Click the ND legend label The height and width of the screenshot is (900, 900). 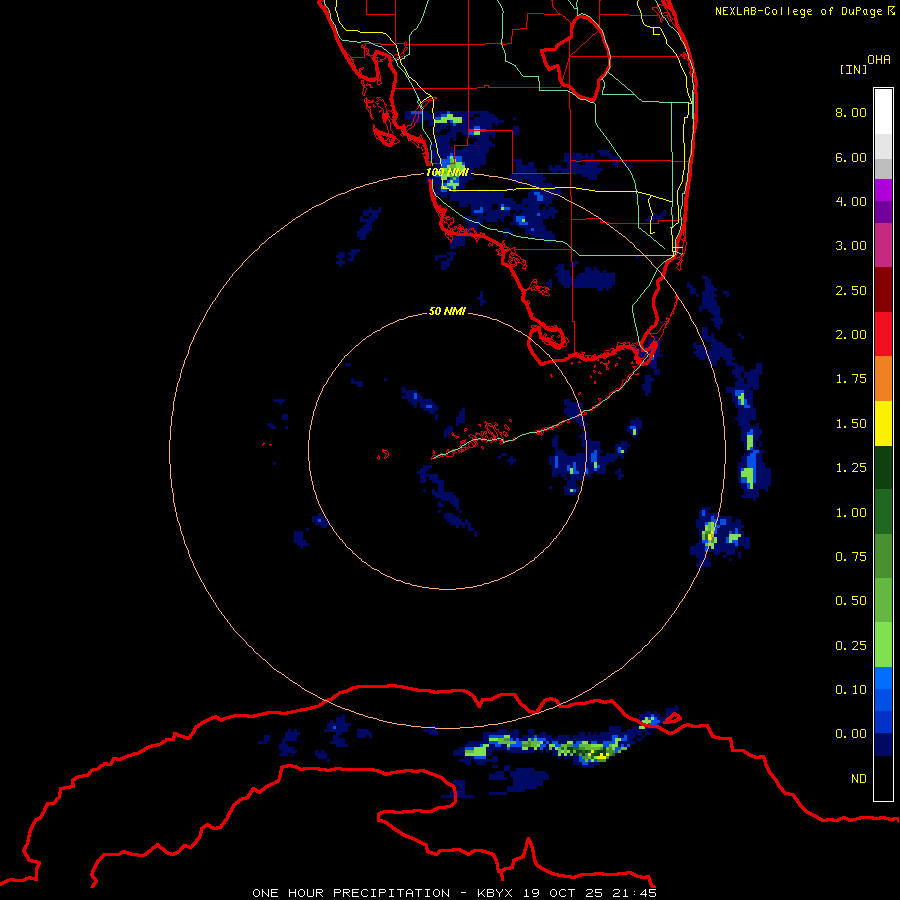pyautogui.click(x=859, y=779)
